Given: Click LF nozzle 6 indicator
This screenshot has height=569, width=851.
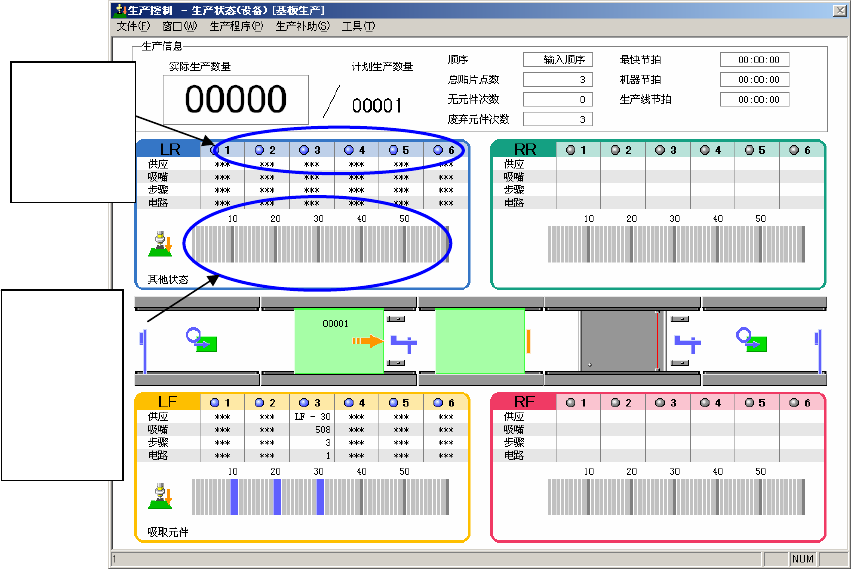Looking at the screenshot, I should [438, 402].
